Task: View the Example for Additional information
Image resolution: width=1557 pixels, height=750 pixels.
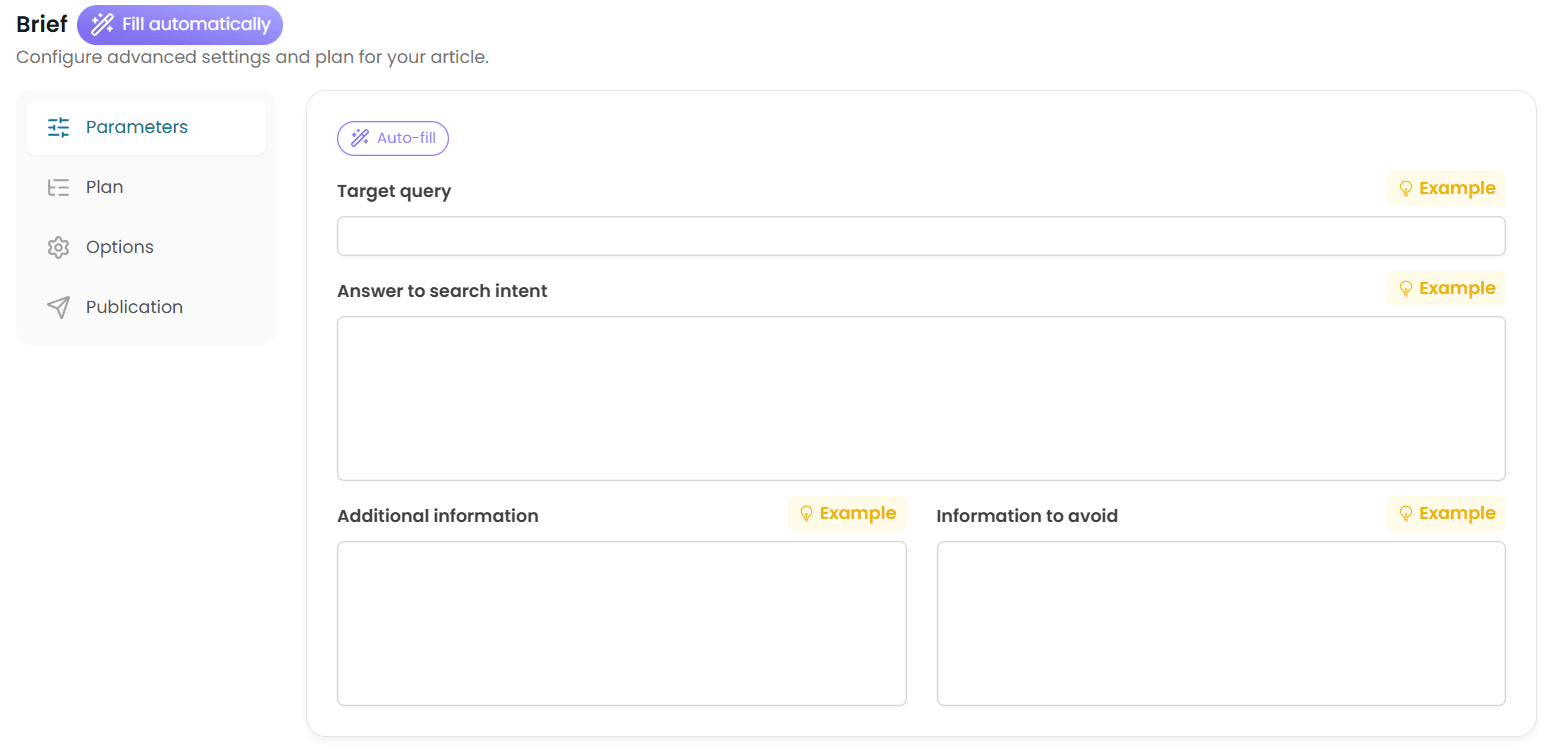Action: [848, 513]
